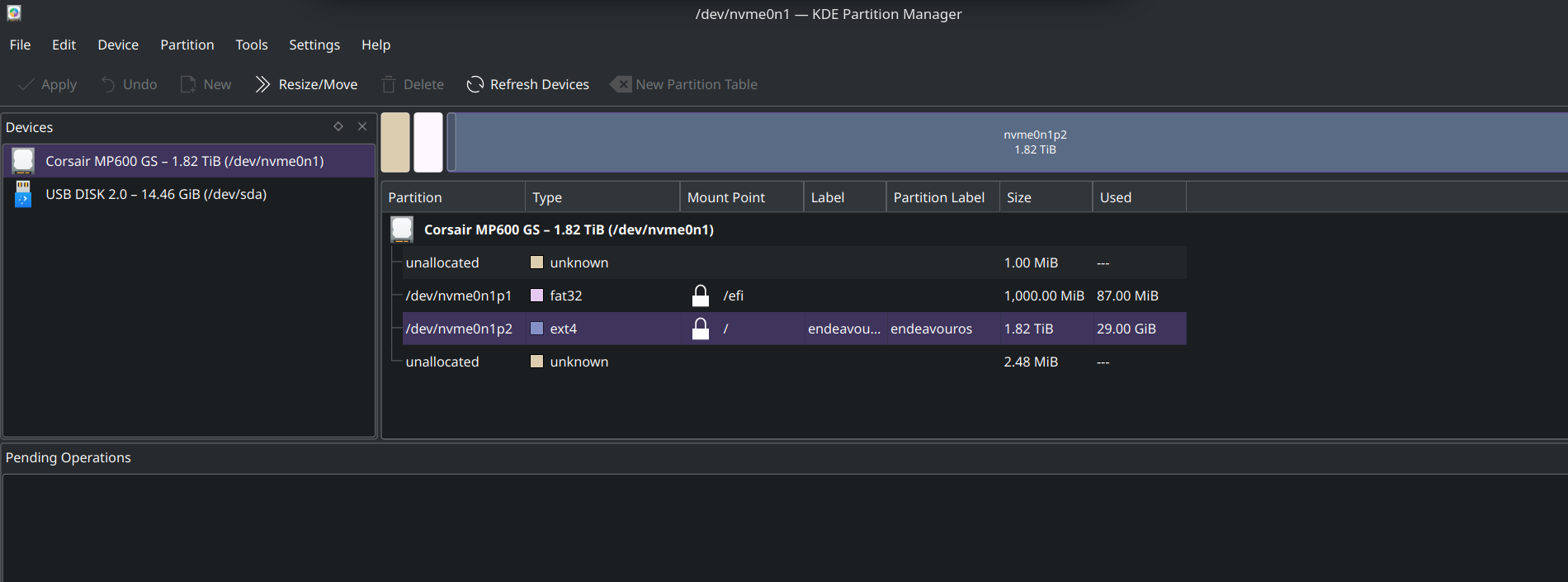Click the USB disk icon in Devices list
Viewport: 1568px width, 582px height.
coord(23,194)
